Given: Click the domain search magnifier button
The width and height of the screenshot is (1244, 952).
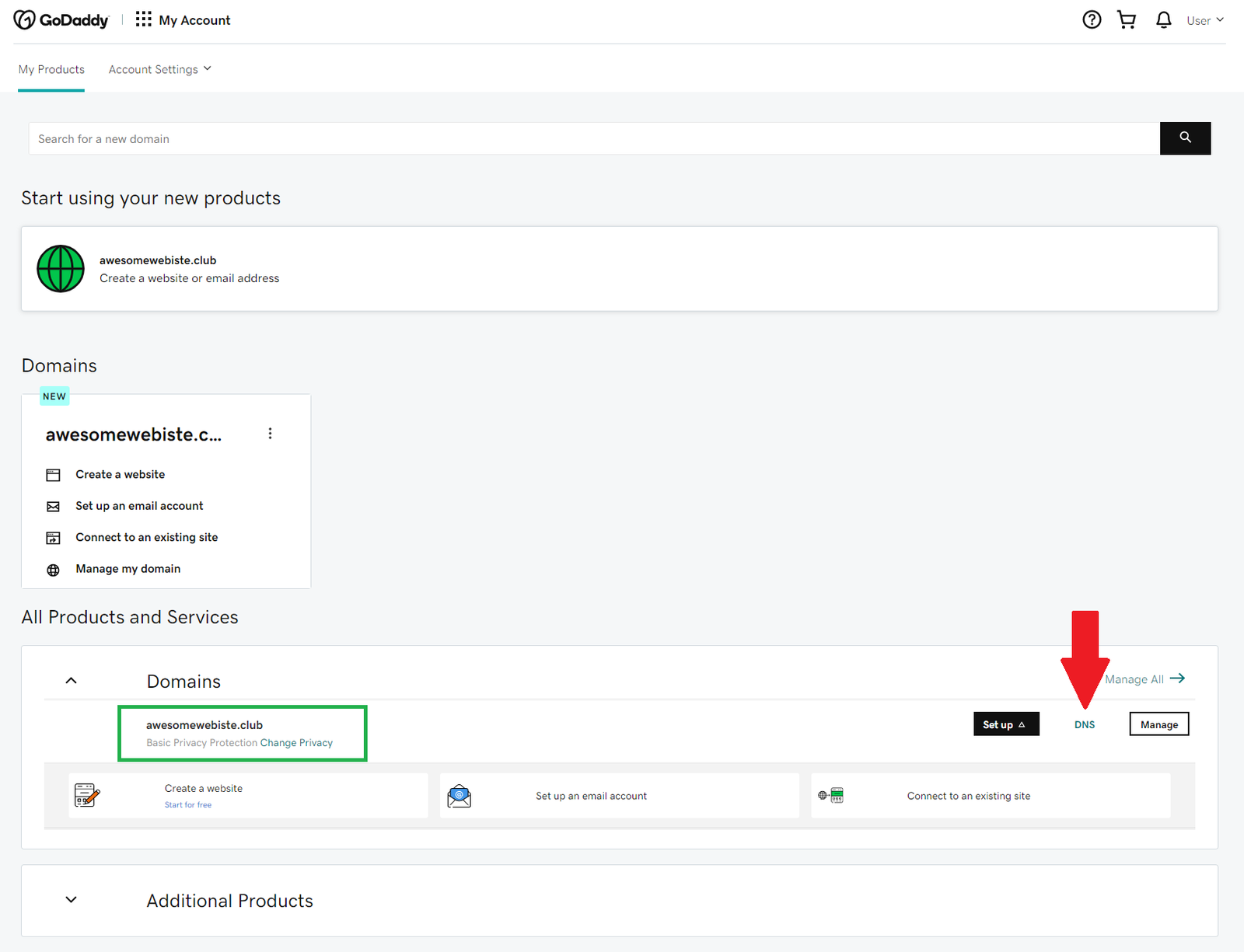Looking at the screenshot, I should 1185,138.
